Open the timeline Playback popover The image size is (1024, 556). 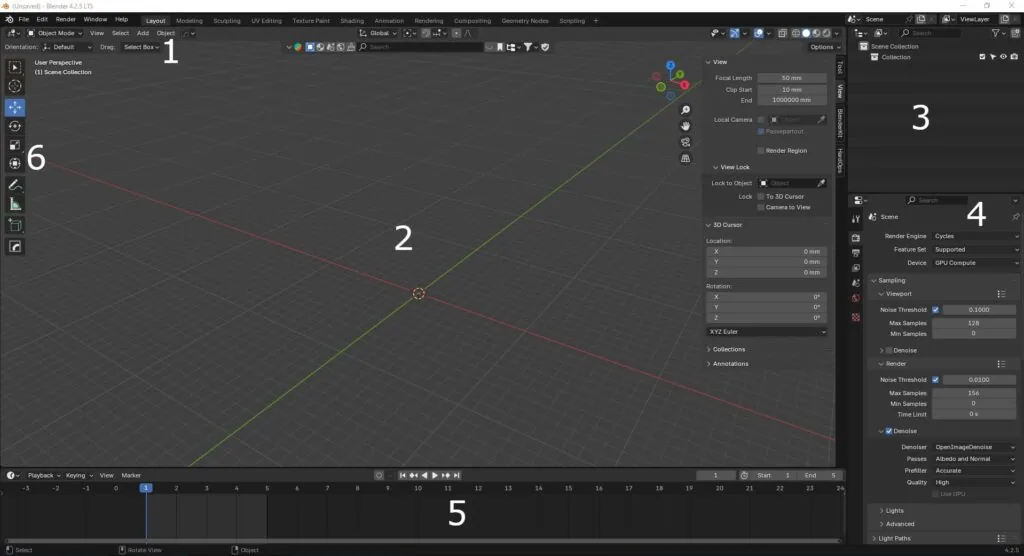coord(43,476)
